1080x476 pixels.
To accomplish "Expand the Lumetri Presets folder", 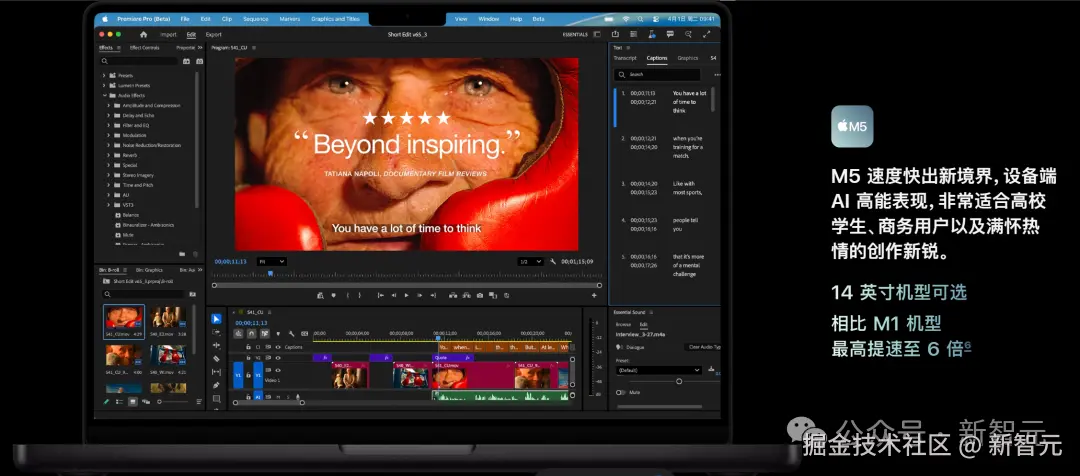I will tap(104, 85).
